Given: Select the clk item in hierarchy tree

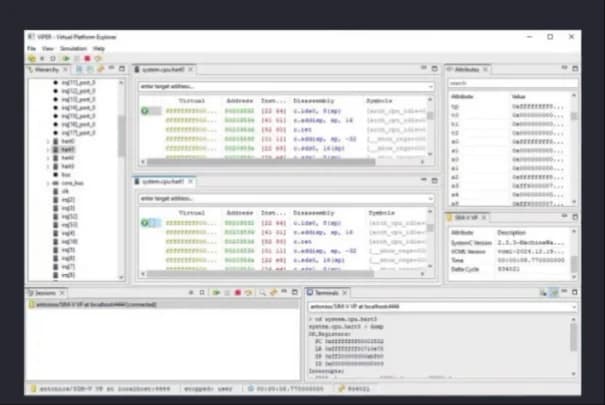Looking at the screenshot, I should pyautogui.click(x=65, y=191).
